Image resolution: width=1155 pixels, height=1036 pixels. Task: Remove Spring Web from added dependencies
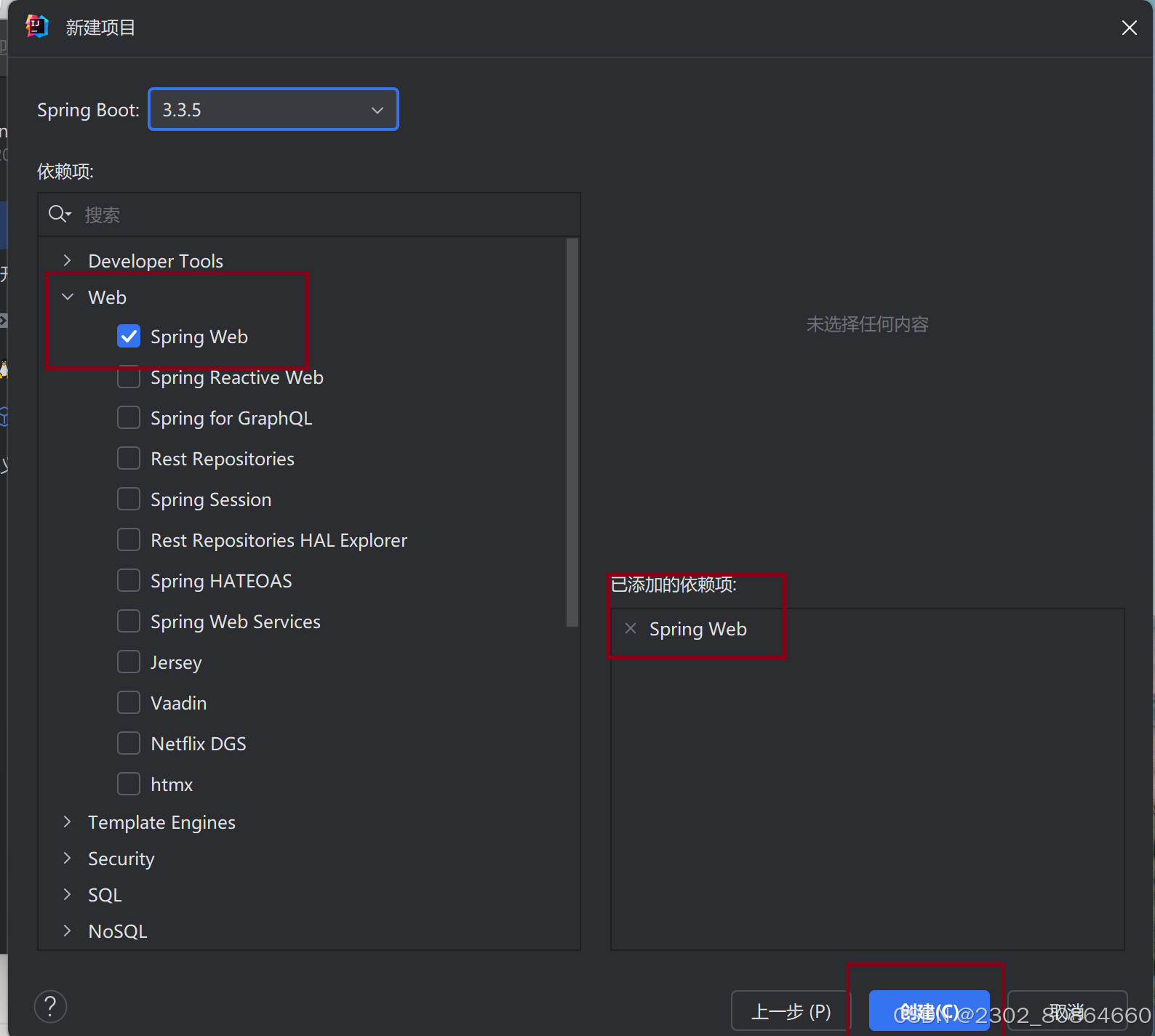(631, 628)
